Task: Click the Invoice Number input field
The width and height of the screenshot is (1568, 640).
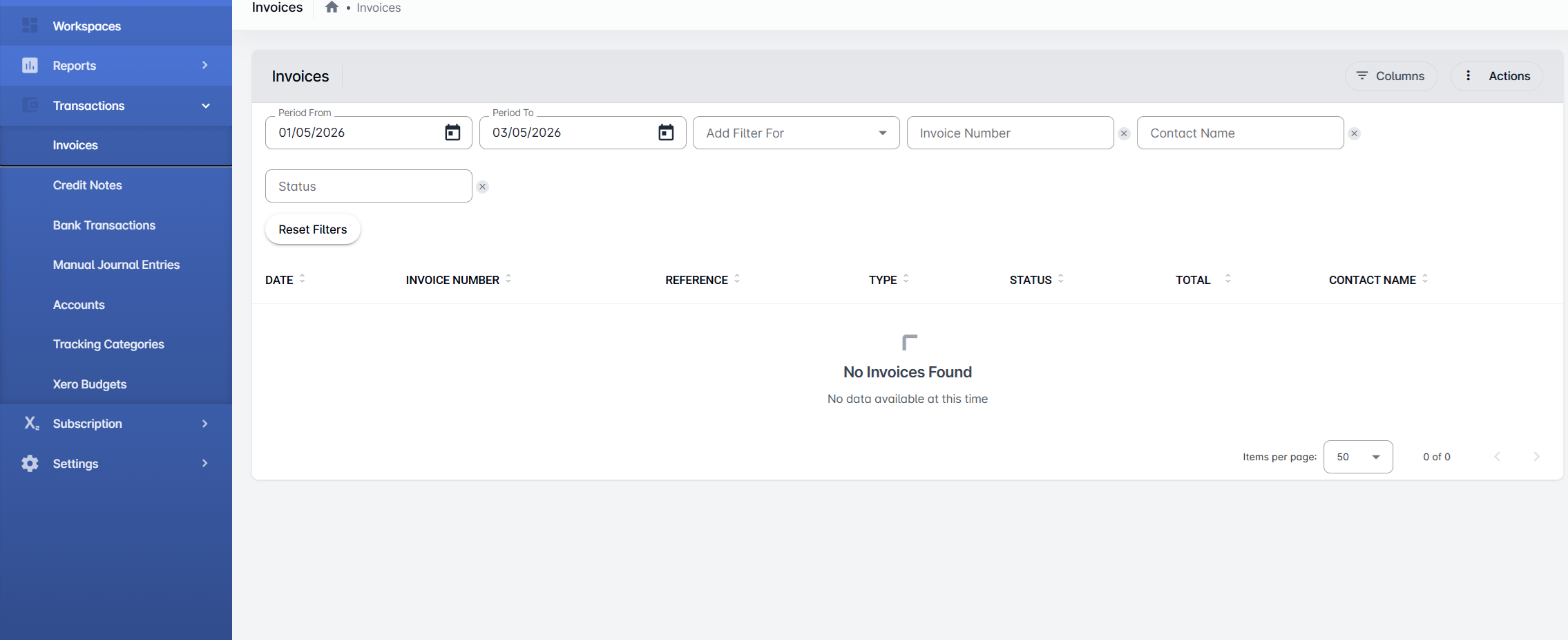Action: tap(1010, 133)
